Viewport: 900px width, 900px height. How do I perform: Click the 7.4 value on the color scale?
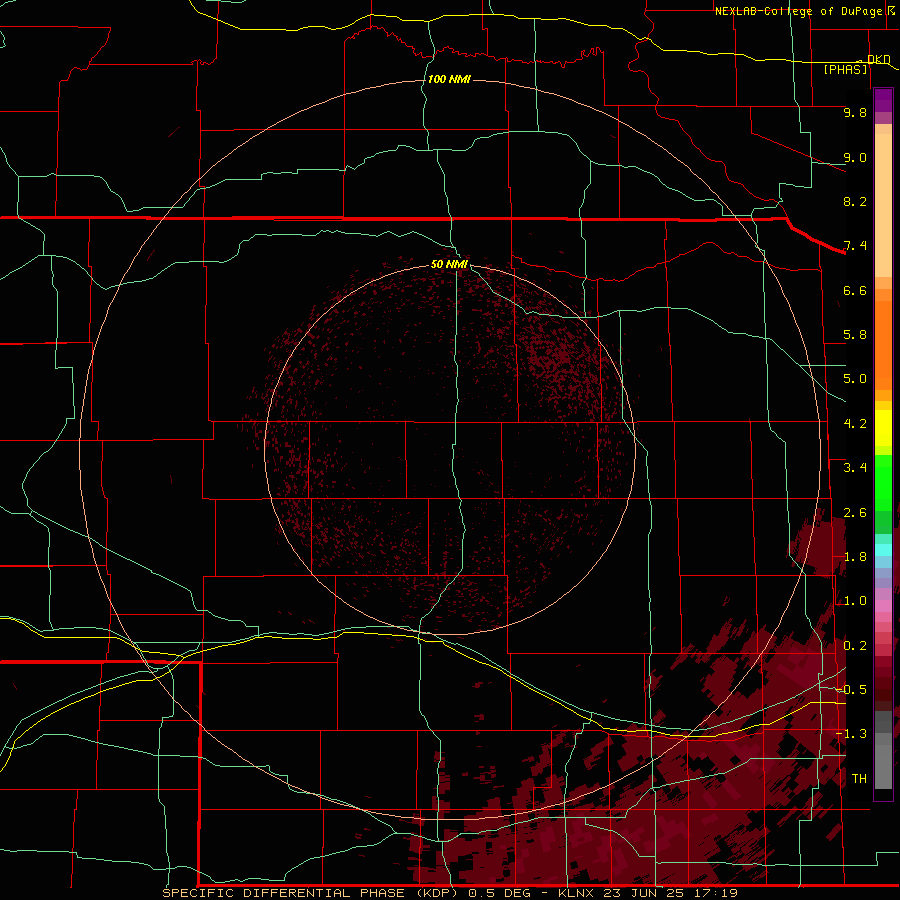855,246
